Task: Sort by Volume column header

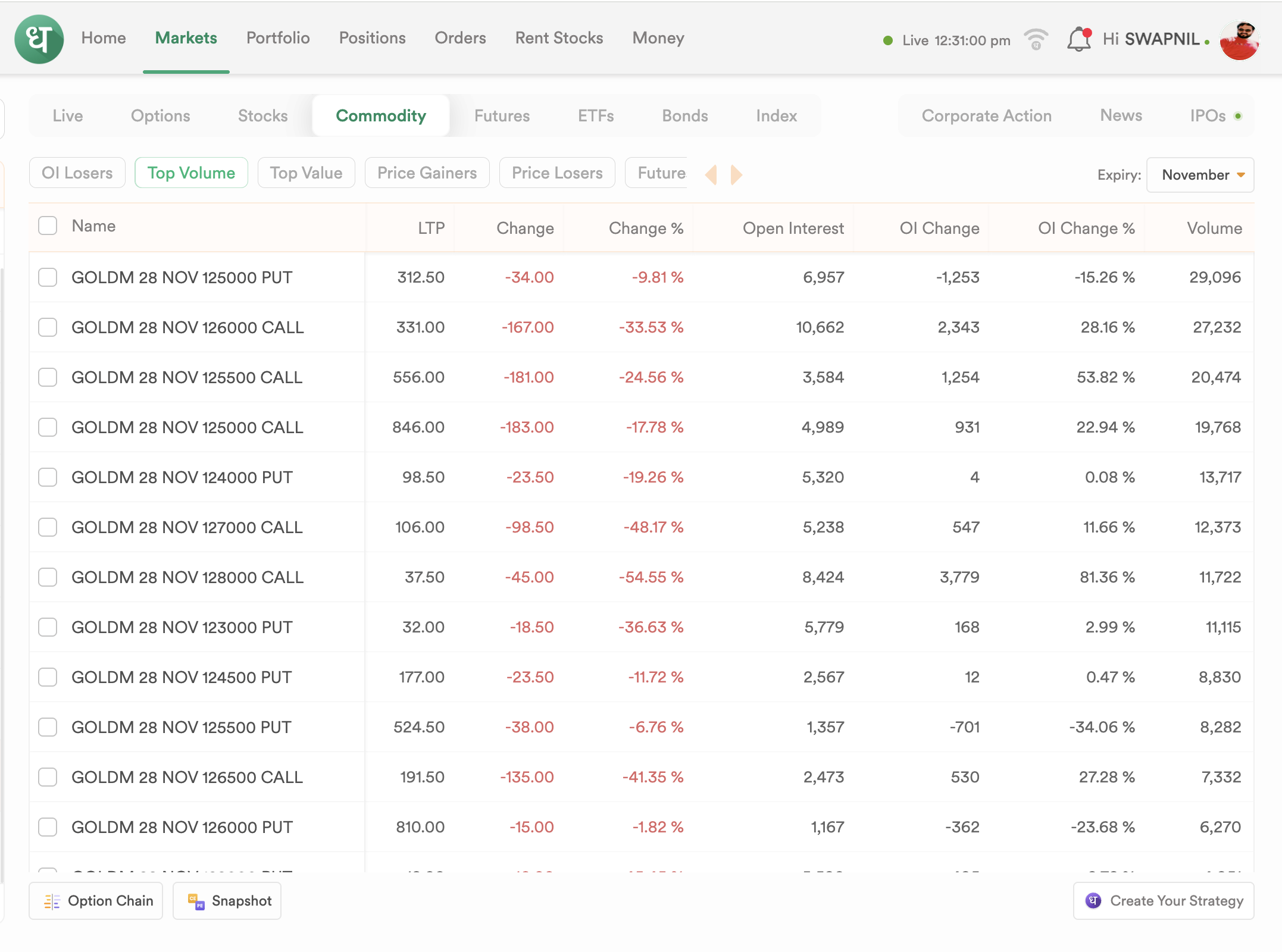Action: (x=1214, y=228)
